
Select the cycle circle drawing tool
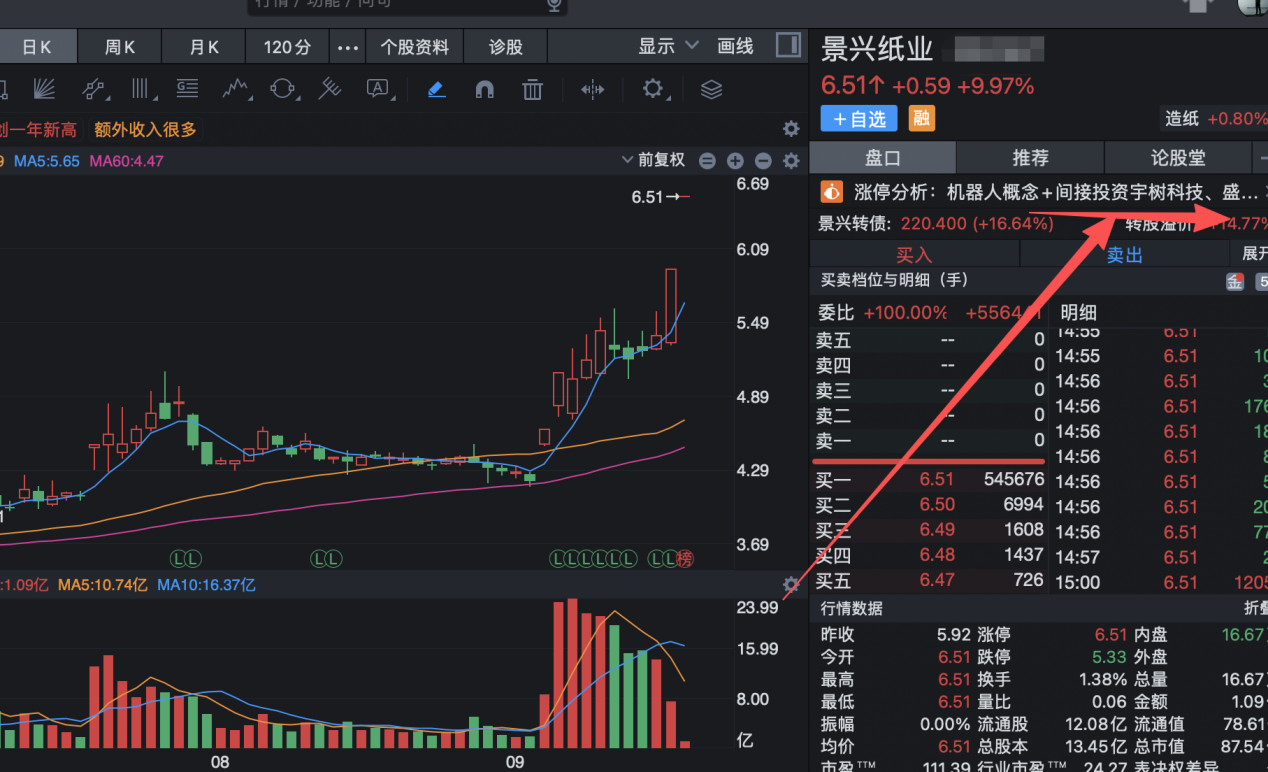284,89
